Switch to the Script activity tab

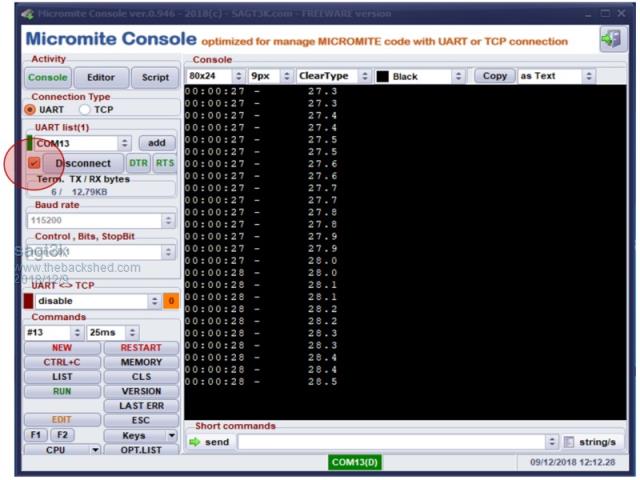click(155, 78)
